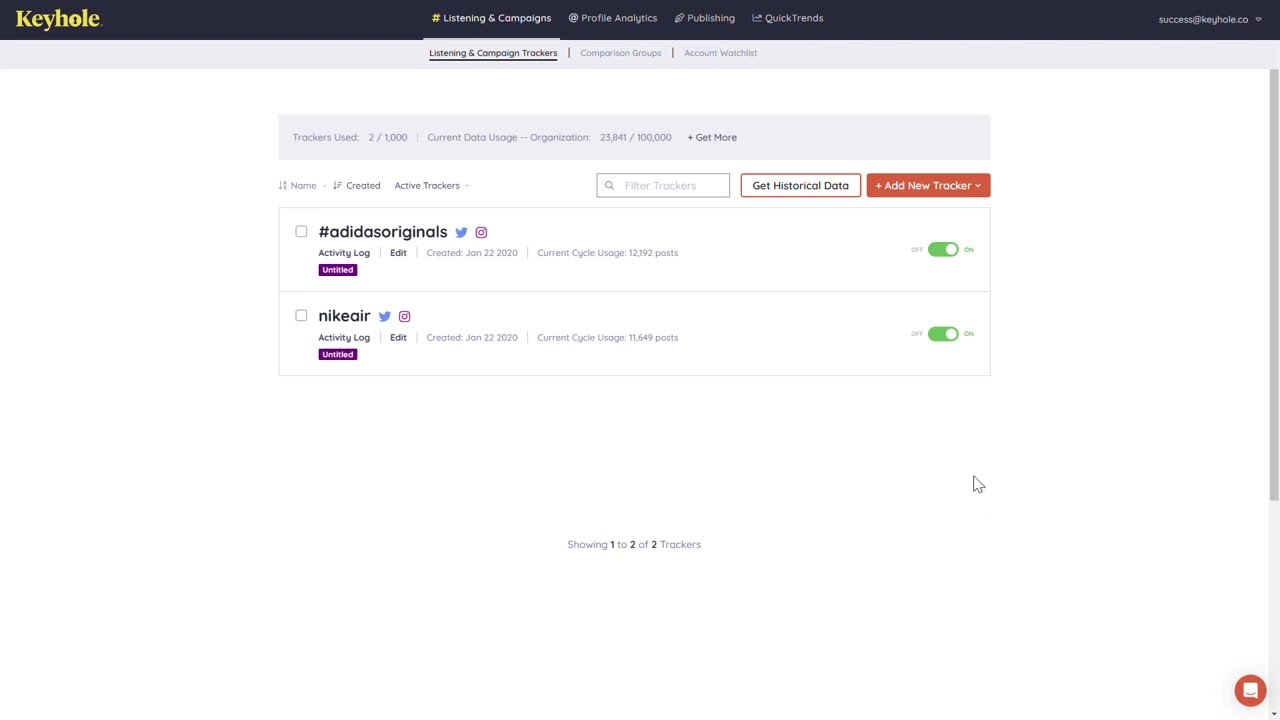Image resolution: width=1280 pixels, height=720 pixels.
Task: Open Activity Log for nikeair
Action: point(344,338)
